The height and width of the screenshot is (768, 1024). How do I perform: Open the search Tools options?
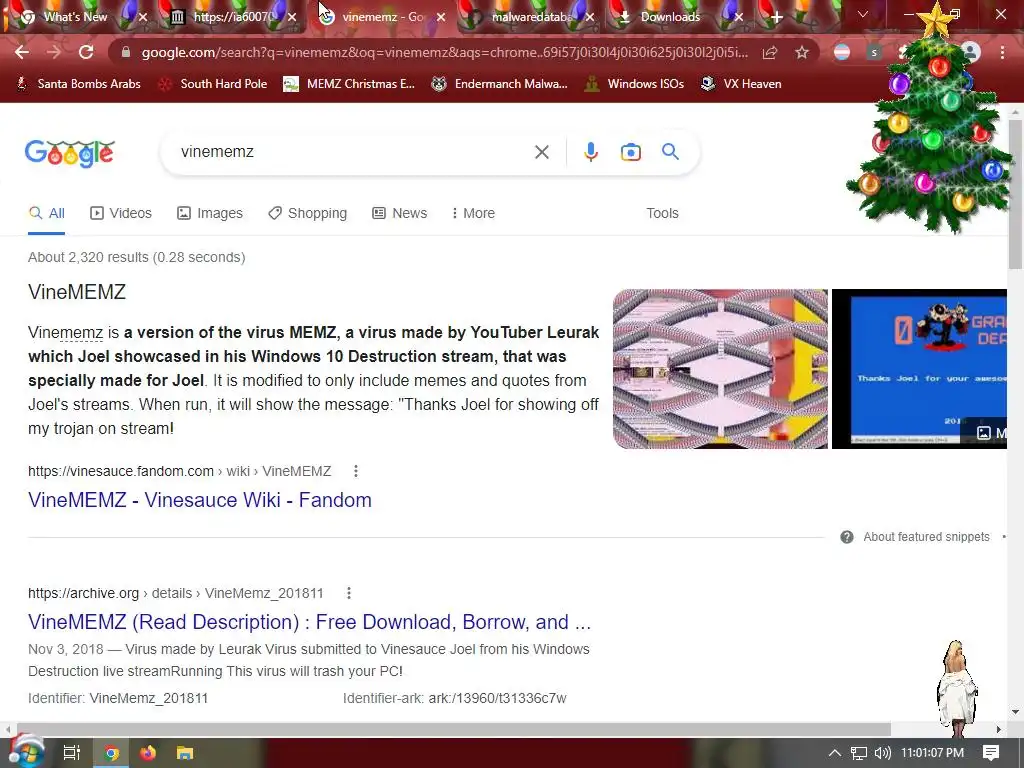[662, 213]
